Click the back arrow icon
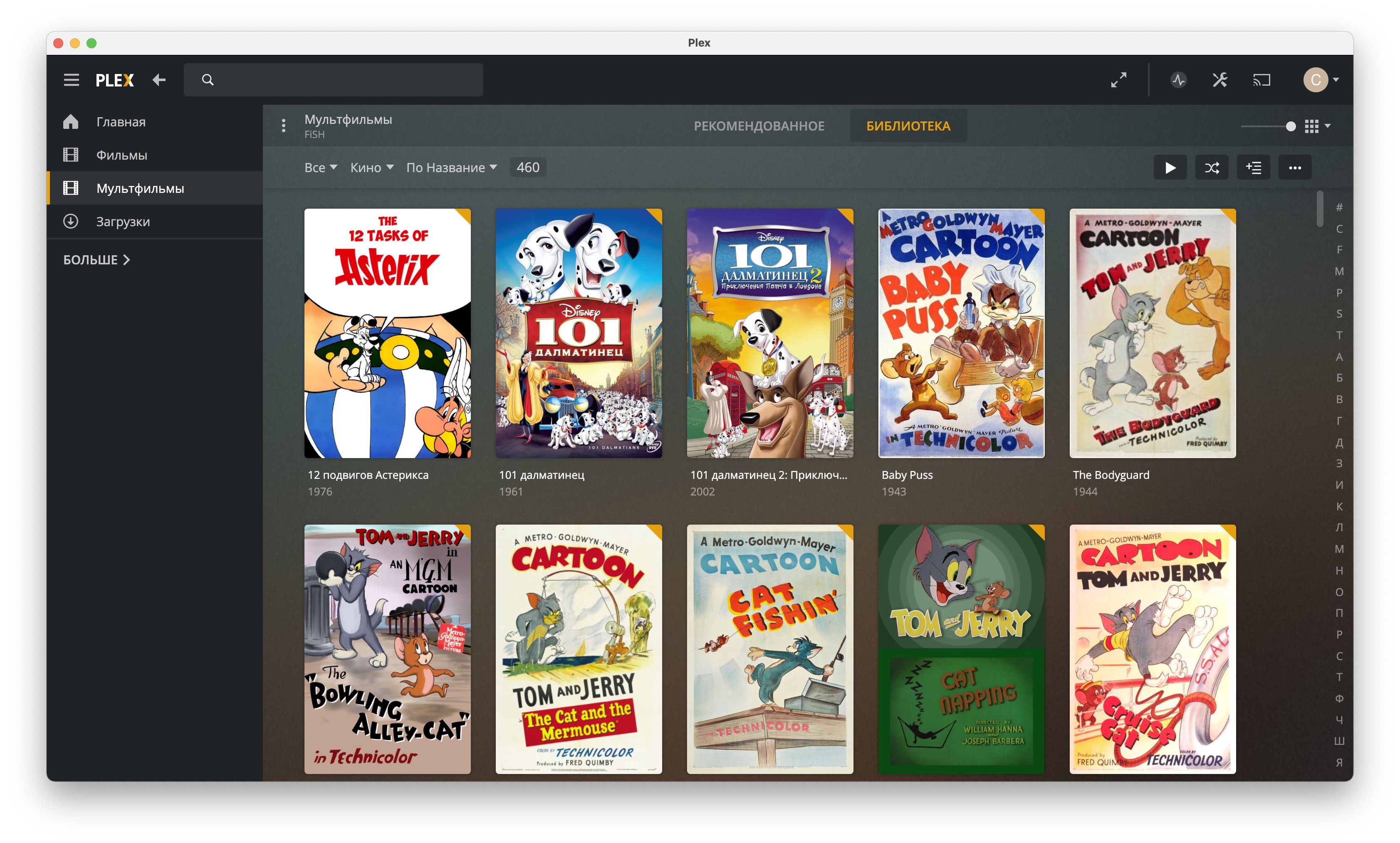 (159, 80)
